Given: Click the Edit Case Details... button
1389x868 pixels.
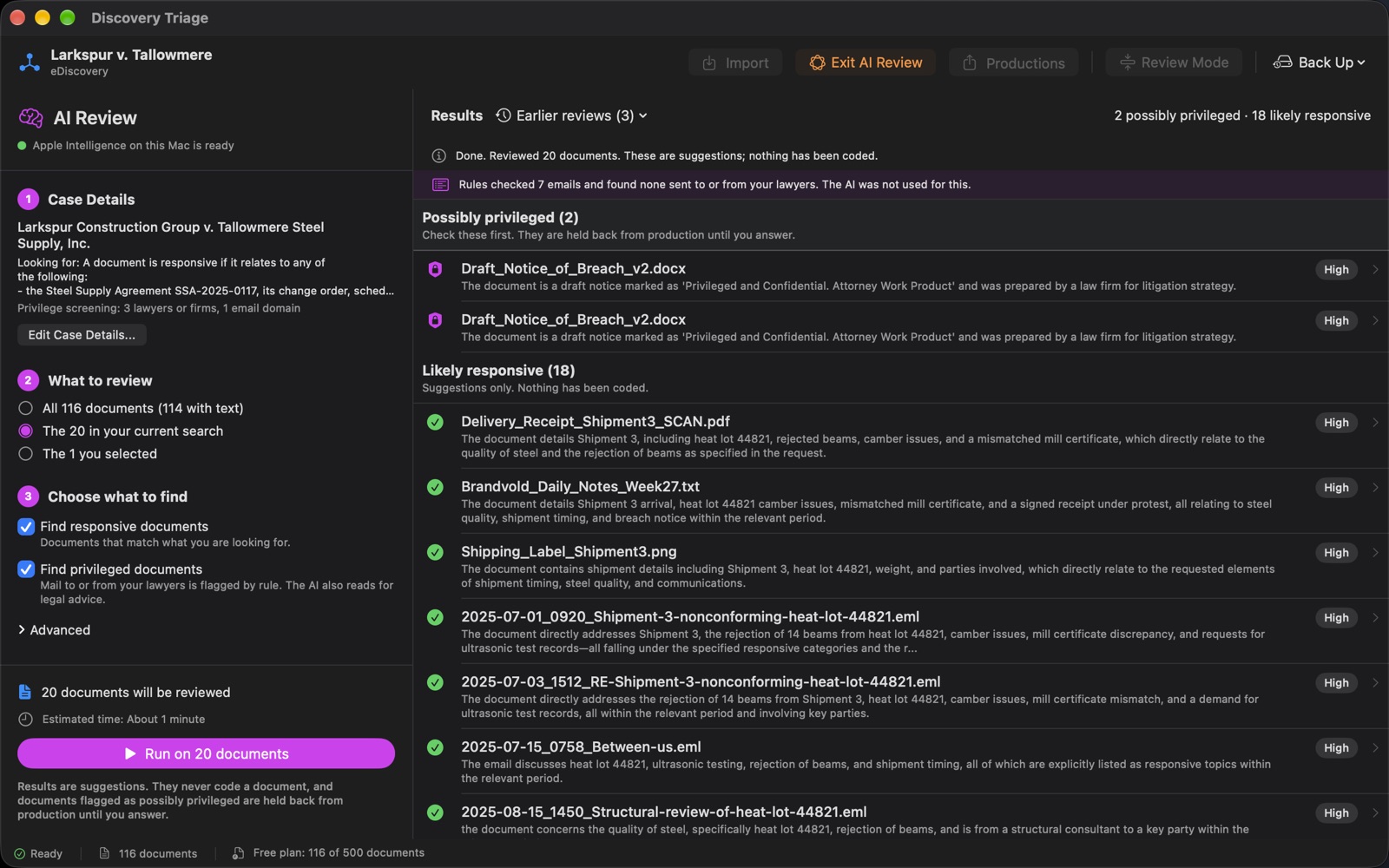Looking at the screenshot, I should point(82,335).
